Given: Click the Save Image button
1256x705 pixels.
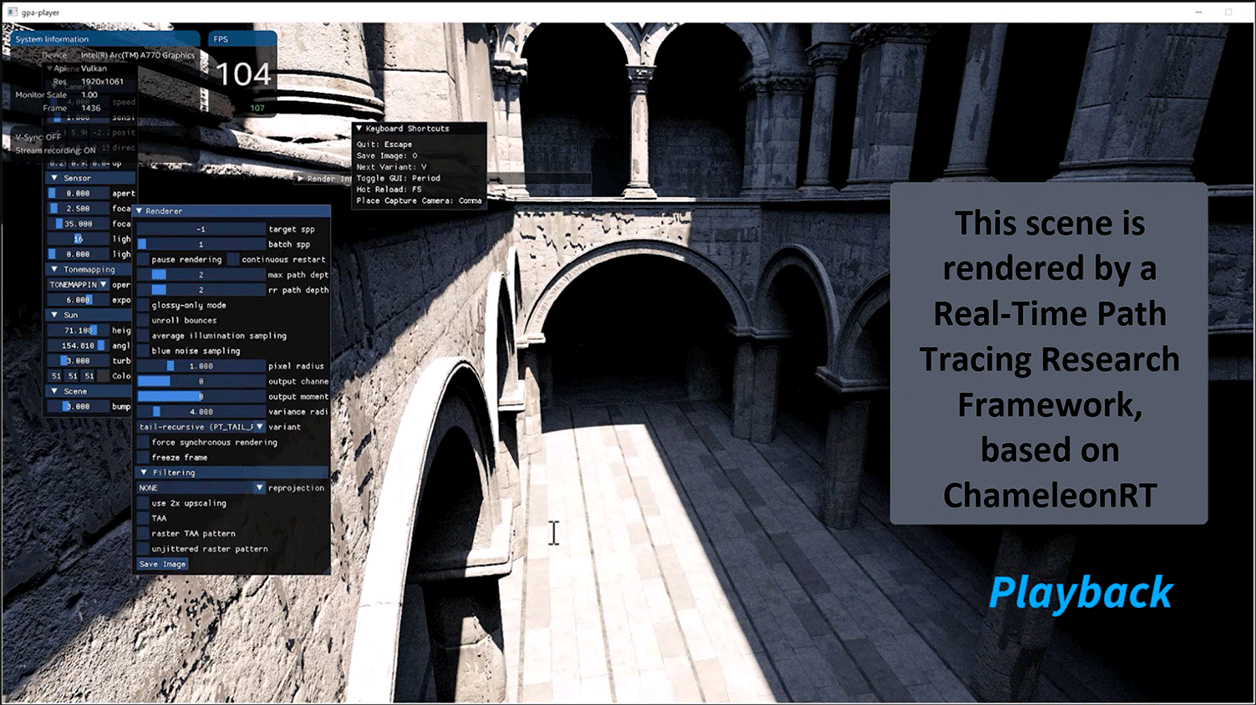Looking at the screenshot, I should click(162, 564).
